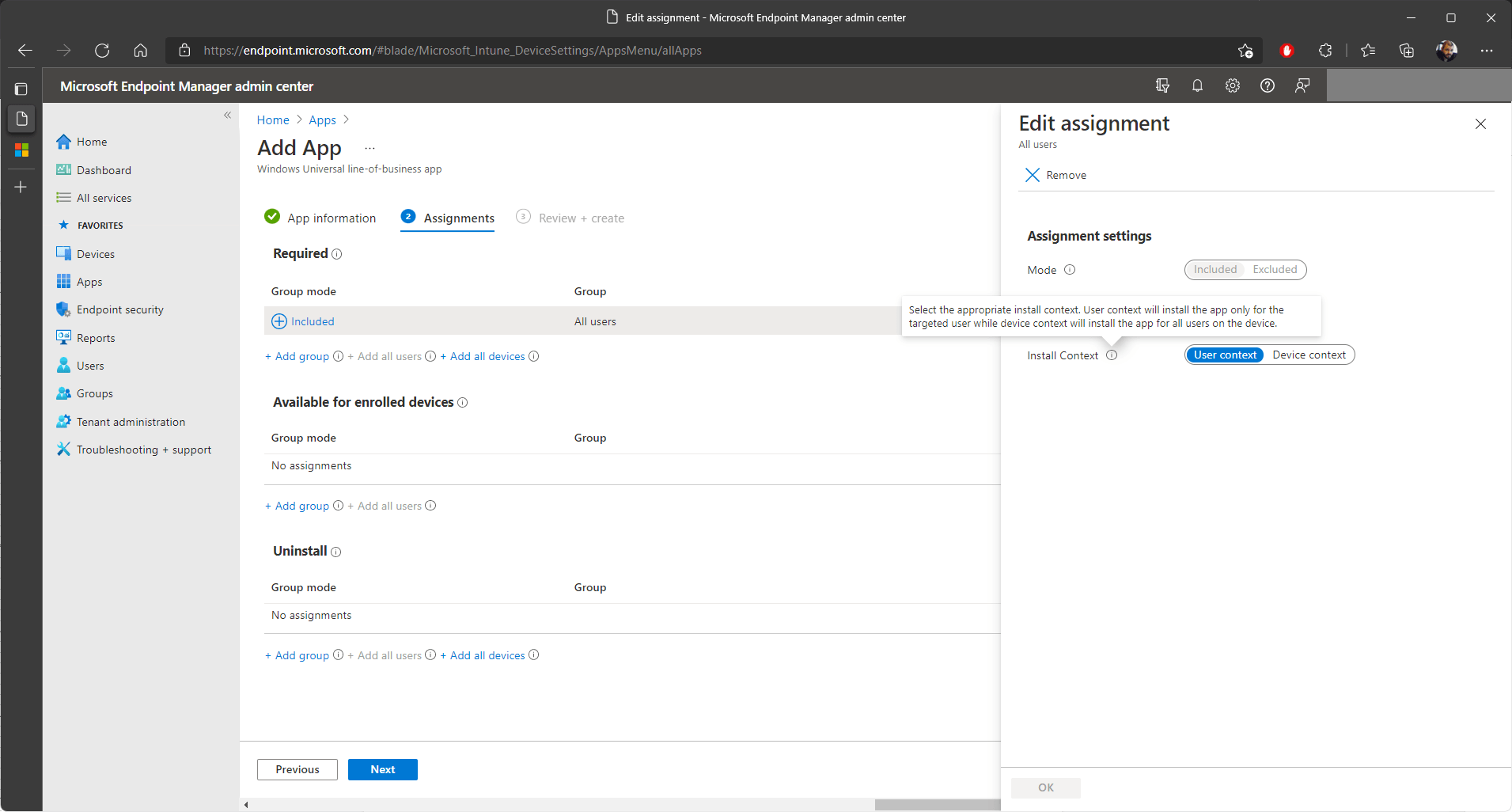Open Groups in the sidebar
Screen dimensions: 1512x812
click(94, 393)
